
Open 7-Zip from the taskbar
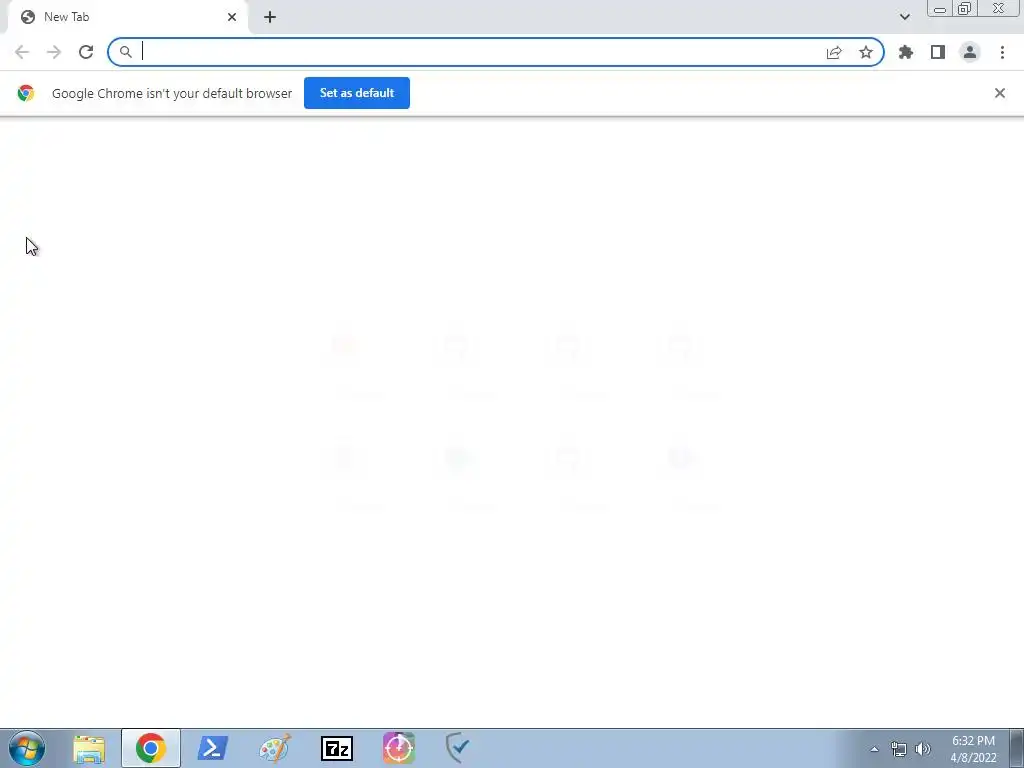[x=337, y=748]
